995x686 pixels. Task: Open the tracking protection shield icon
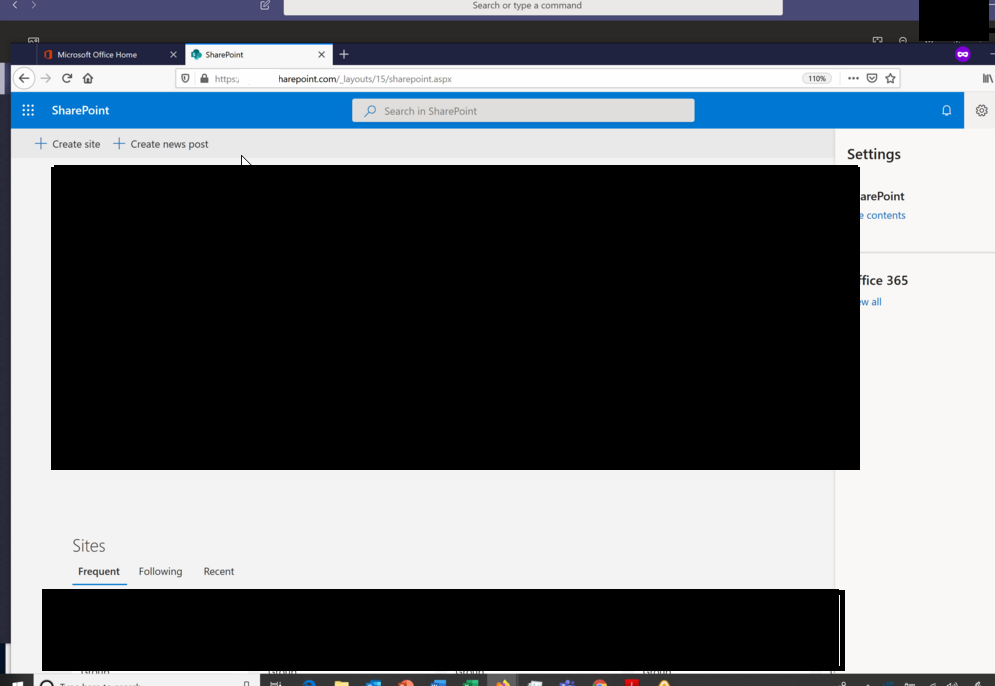185,79
